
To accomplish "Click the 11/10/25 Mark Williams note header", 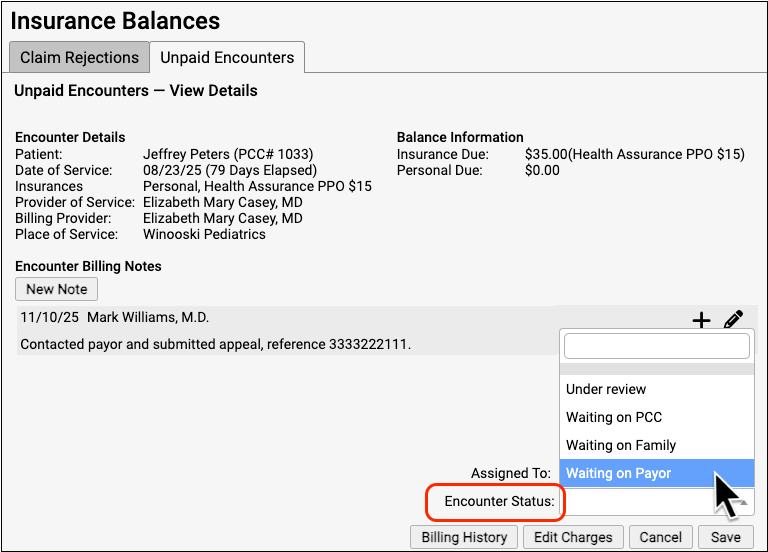I will (x=114, y=317).
